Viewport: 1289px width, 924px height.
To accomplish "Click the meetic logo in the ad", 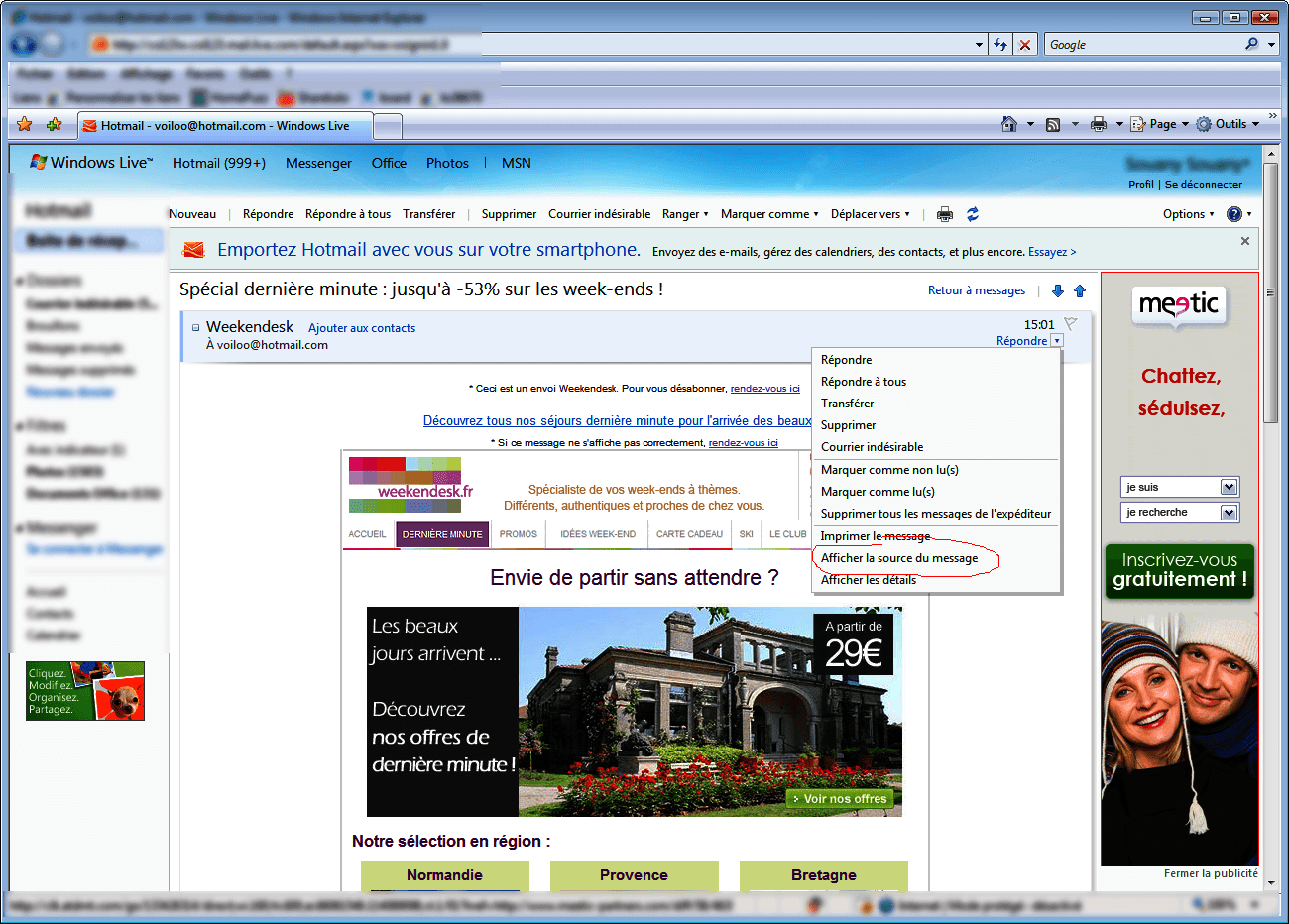I will tap(1179, 304).
